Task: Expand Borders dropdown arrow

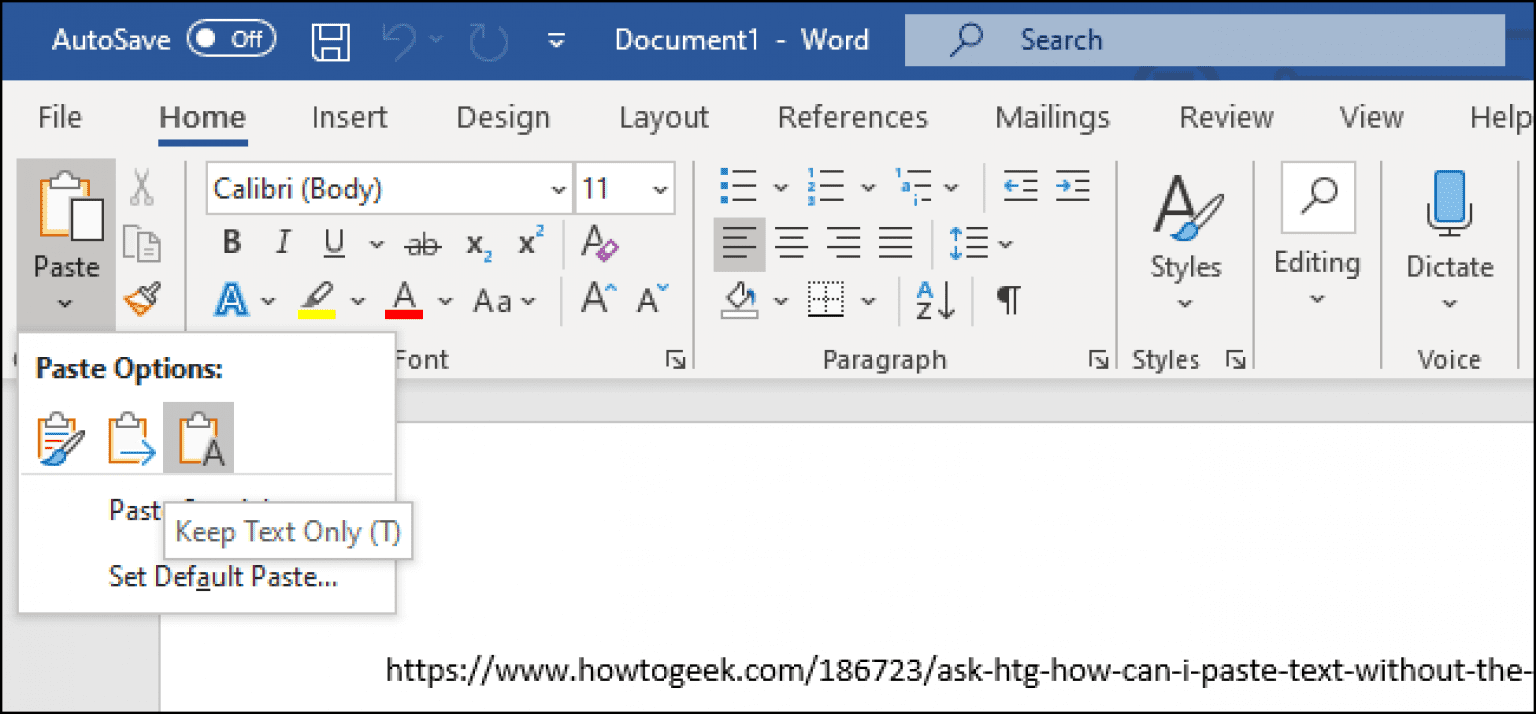Action: click(868, 301)
